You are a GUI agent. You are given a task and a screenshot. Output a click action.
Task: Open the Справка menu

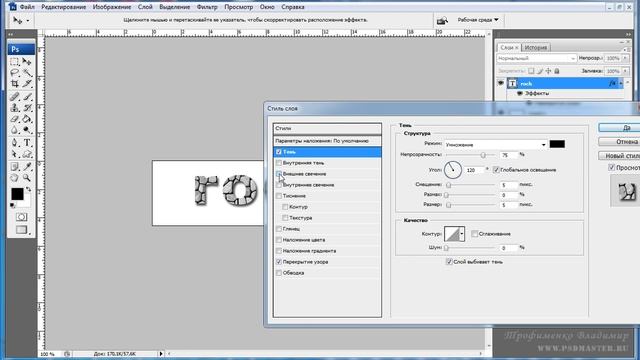point(293,7)
